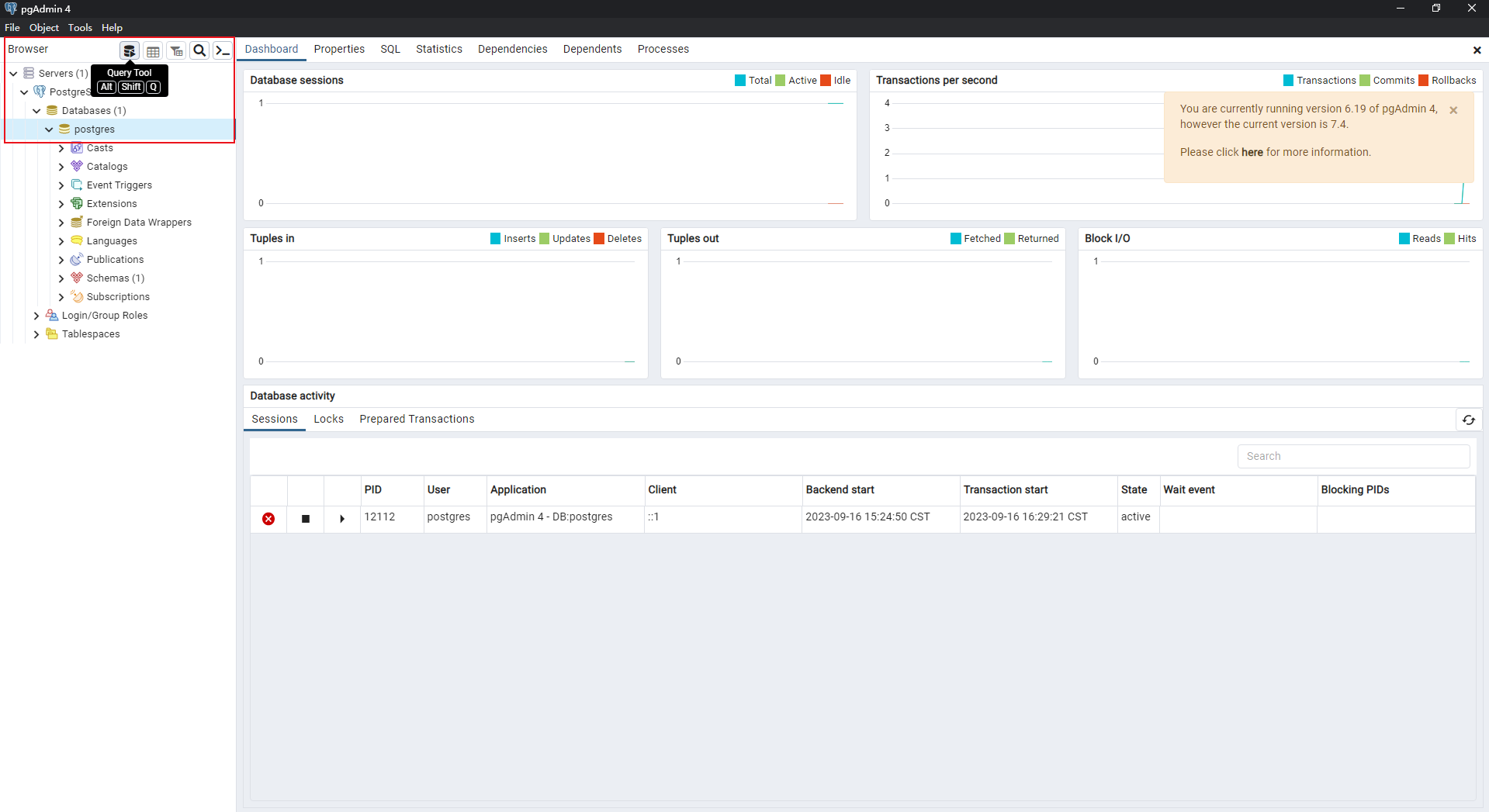Screen dimensions: 1489x812
Task: Switch to the Statistics tab
Action: 438,49
